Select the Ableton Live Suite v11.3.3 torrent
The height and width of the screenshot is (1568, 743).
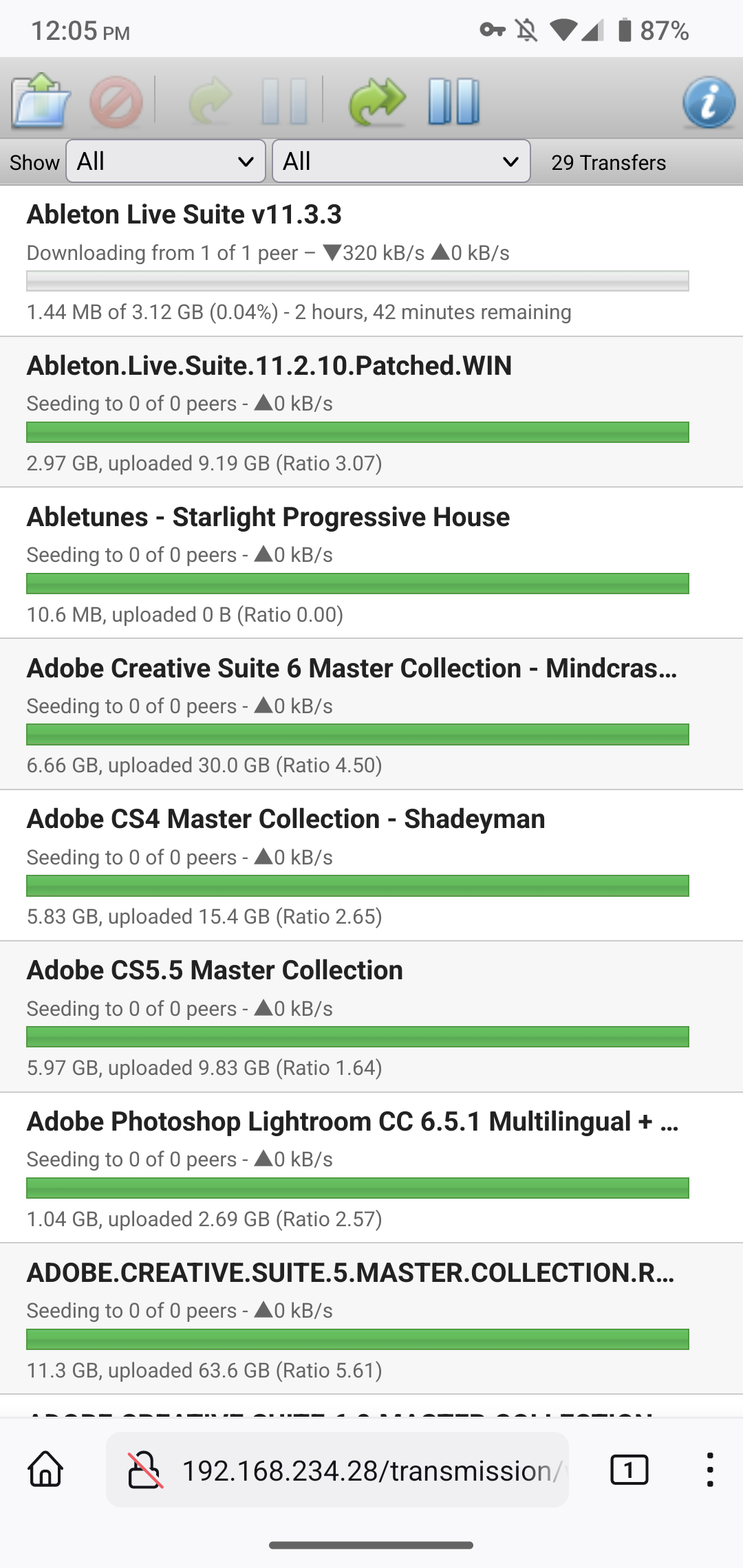click(x=184, y=215)
